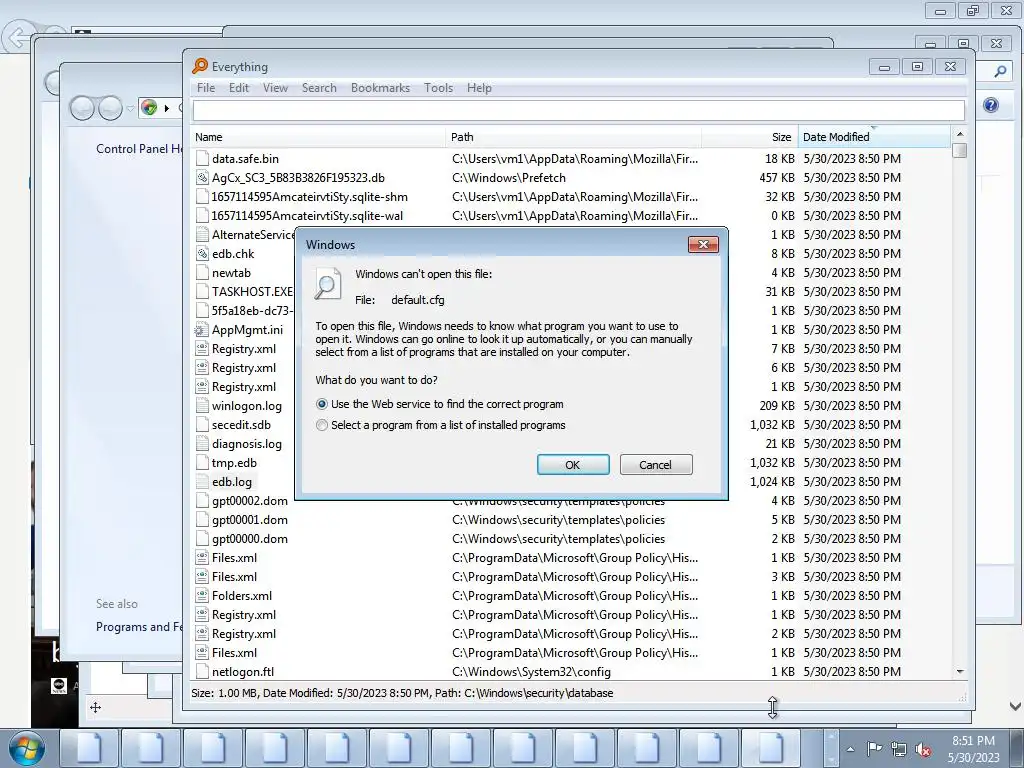Open the File menu in Everything
Viewport: 1024px width, 768px height.
[x=206, y=88]
